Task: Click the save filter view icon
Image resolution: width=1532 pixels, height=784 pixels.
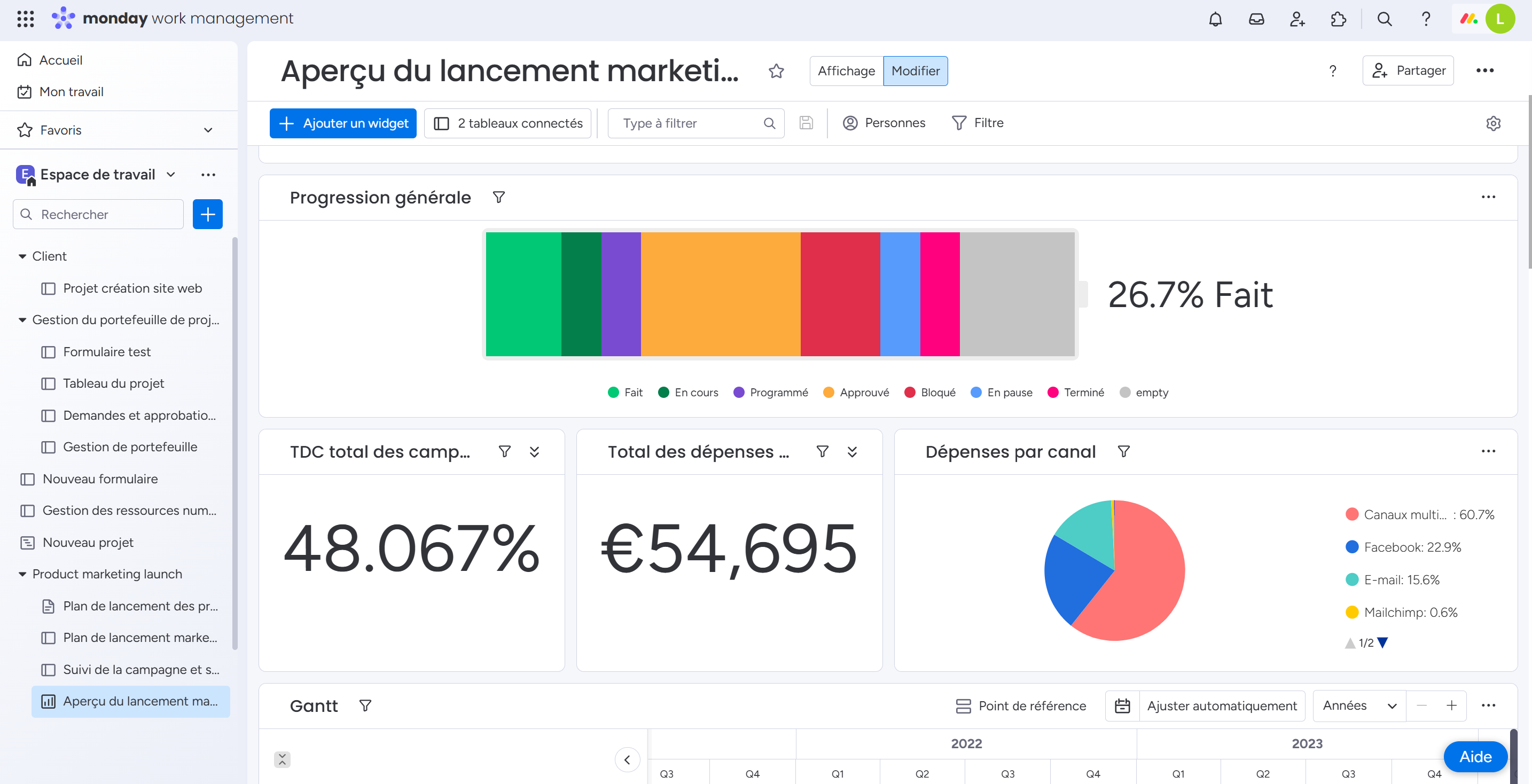Action: coord(806,123)
